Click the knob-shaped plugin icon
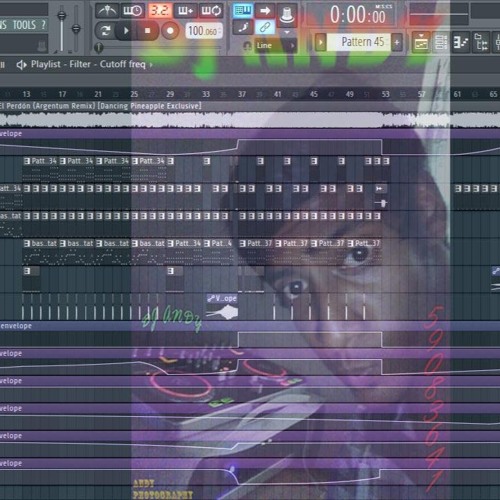The image size is (500, 500). tap(287, 15)
